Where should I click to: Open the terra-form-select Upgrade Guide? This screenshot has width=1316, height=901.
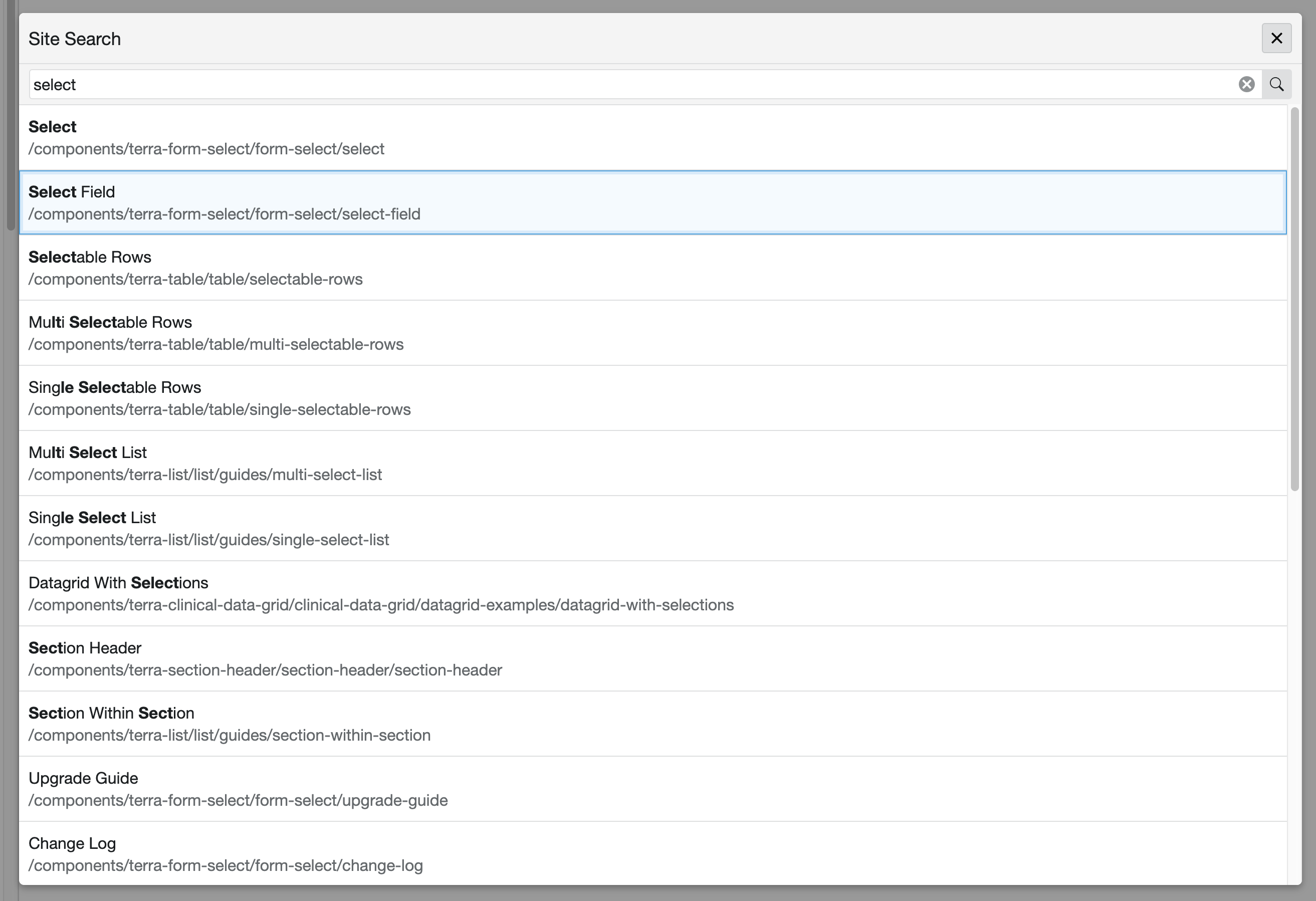pos(238,789)
